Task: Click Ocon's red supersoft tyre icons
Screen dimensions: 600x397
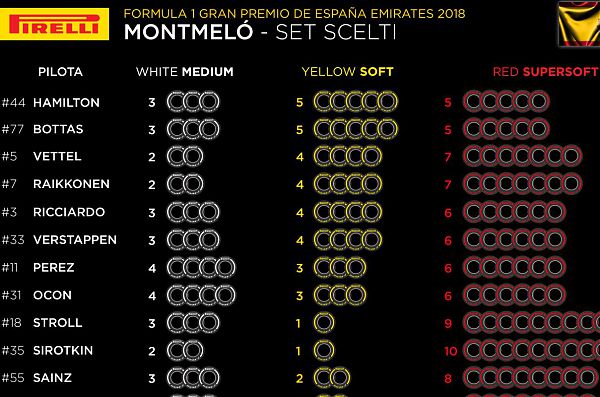Action: click(x=514, y=295)
